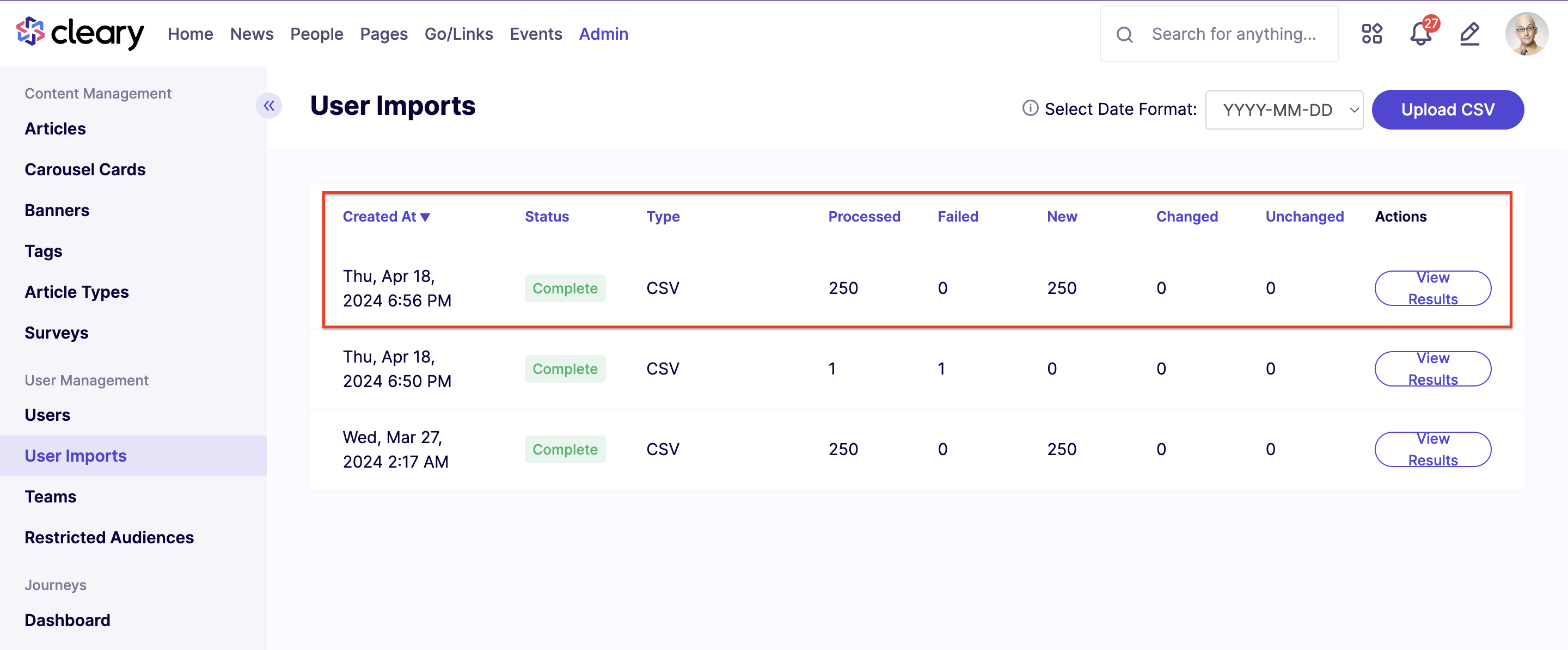Sort by Changed column header
The image size is (1568, 650).
[x=1187, y=217]
